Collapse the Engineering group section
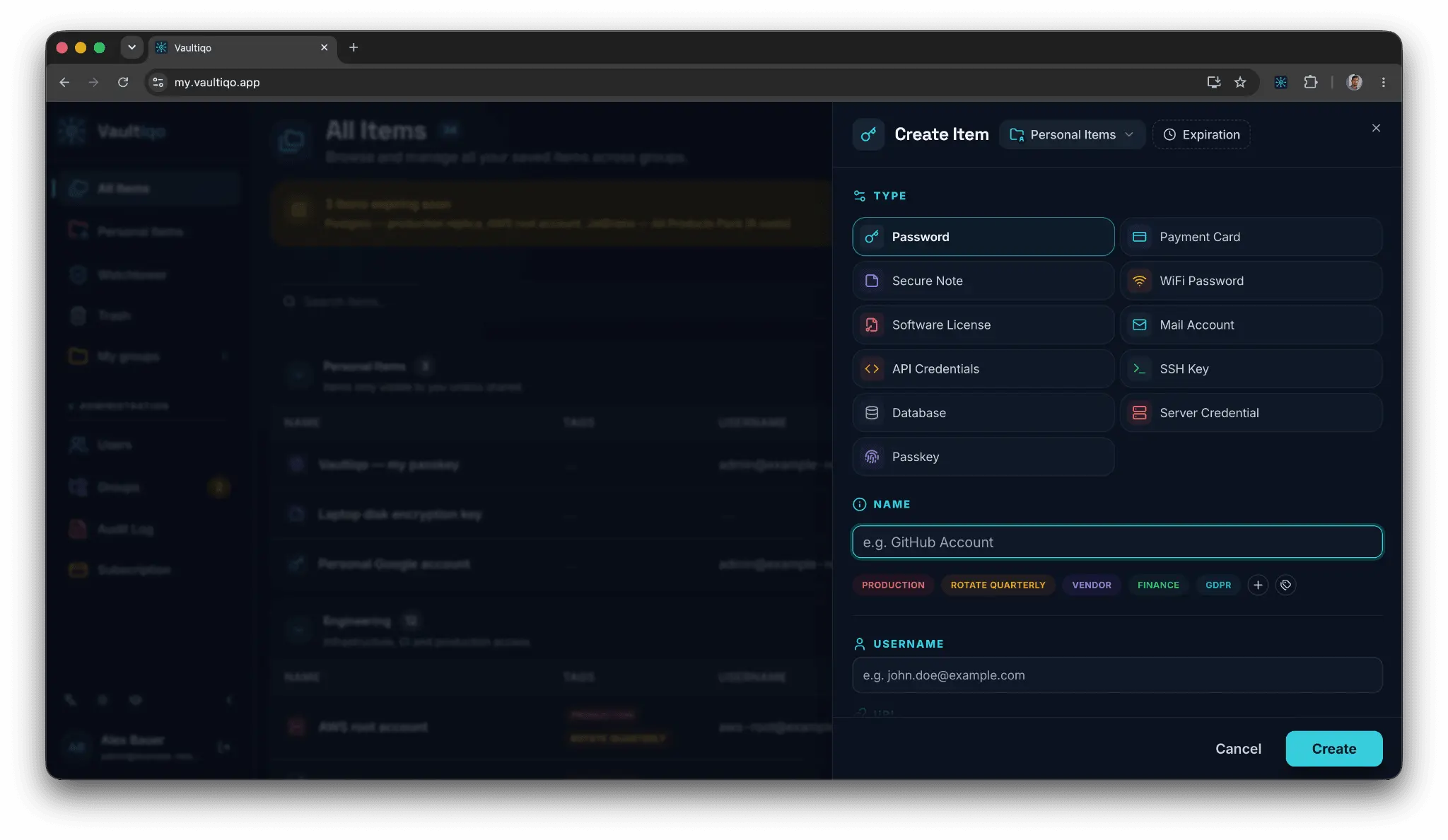Screen dimensions: 1448x840 299,629
